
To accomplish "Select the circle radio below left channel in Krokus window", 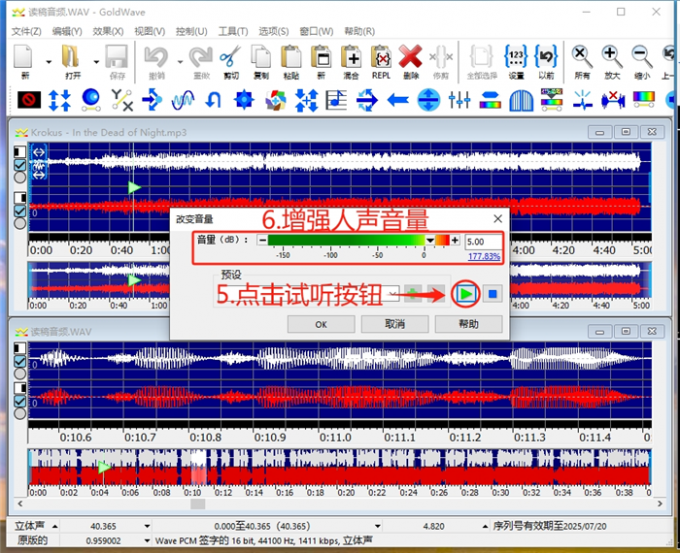I will pyautogui.click(x=20, y=177).
